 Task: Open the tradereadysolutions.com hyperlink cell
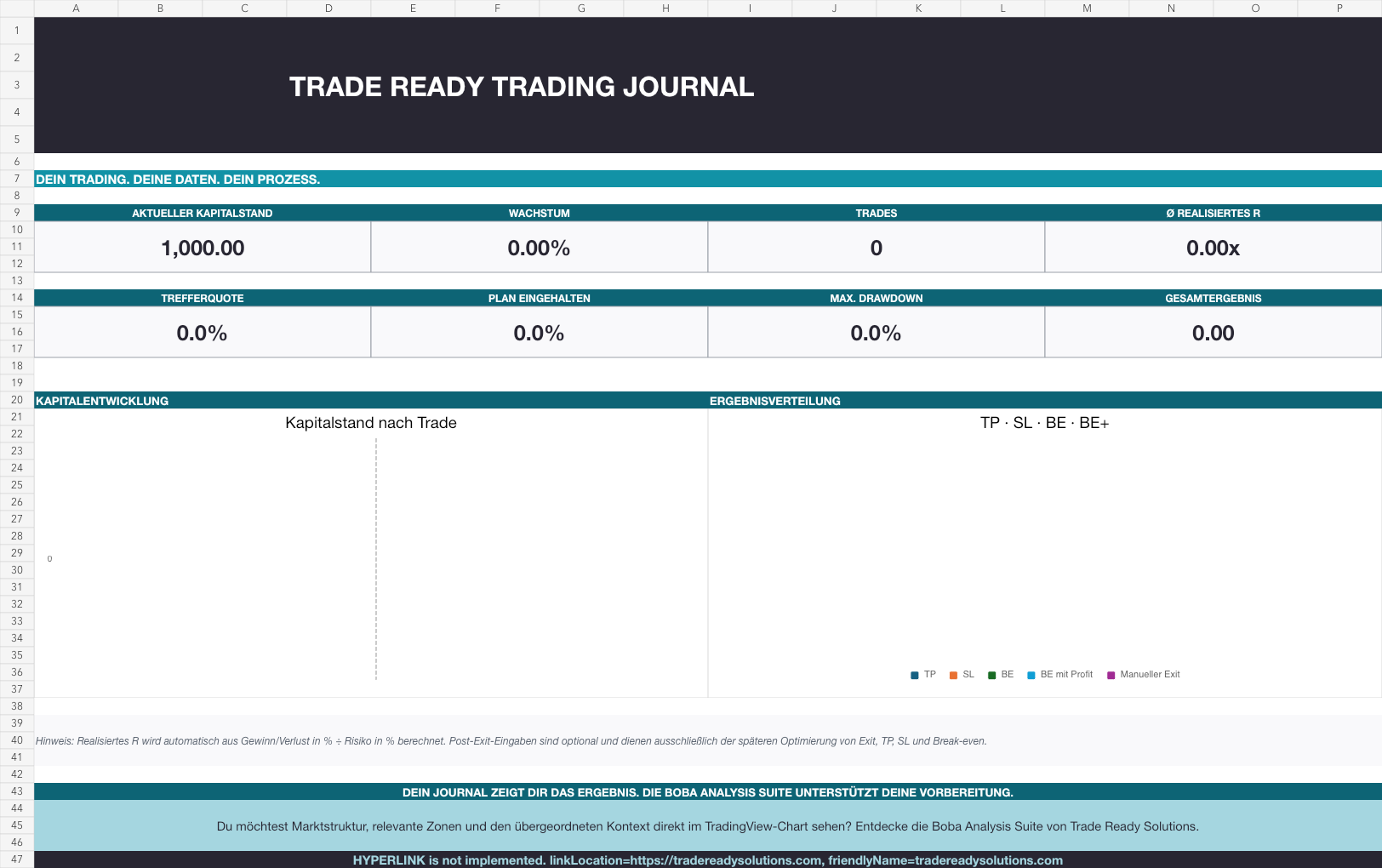click(x=708, y=859)
